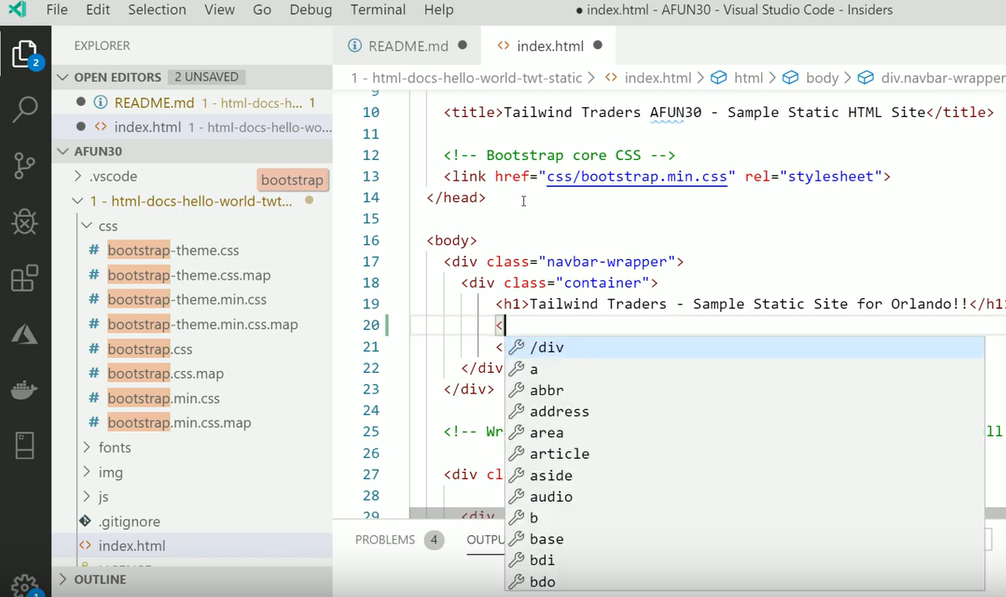
Task: Open .gitignore file in explorer
Action: [129, 521]
